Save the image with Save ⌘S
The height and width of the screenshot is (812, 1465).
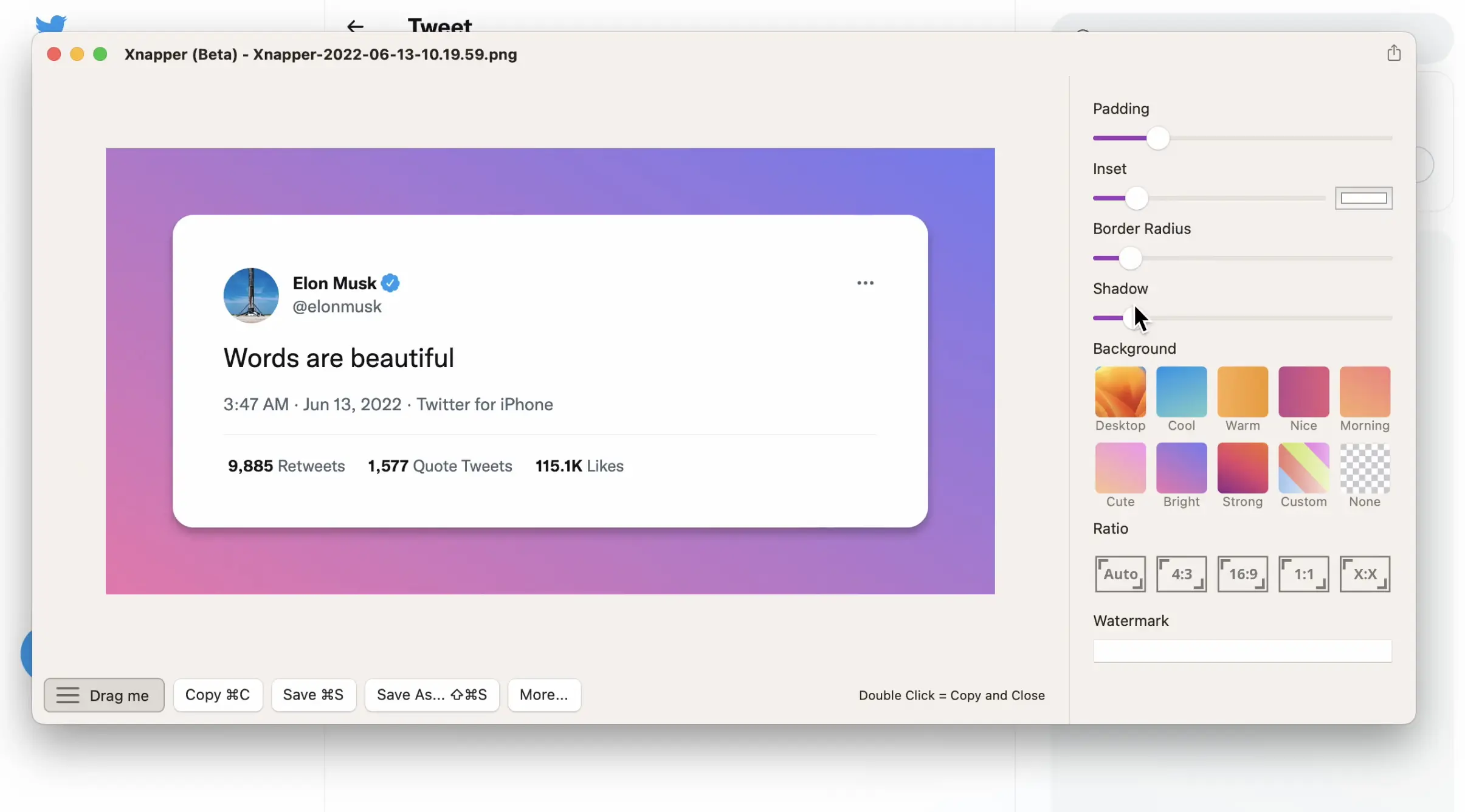[313, 695]
